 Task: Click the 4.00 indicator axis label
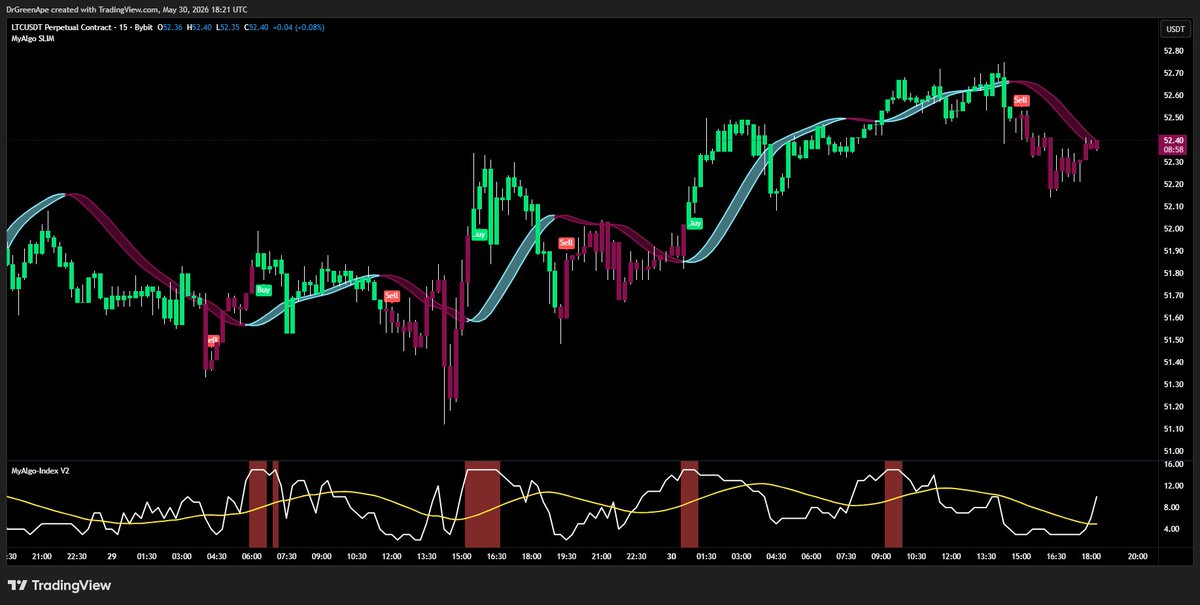pos(1174,528)
